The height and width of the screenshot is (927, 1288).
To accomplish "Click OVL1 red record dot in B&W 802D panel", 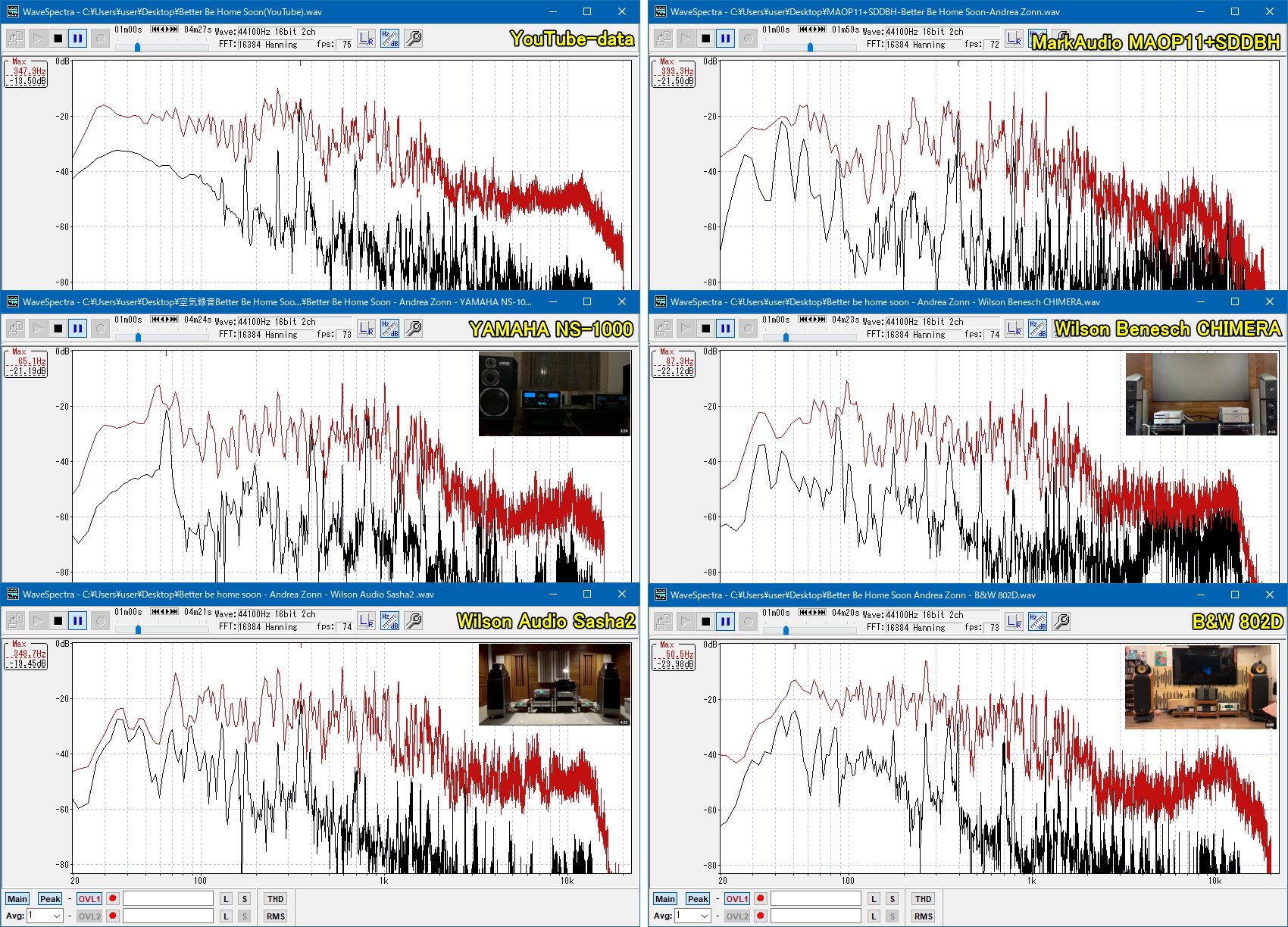I will click(761, 899).
